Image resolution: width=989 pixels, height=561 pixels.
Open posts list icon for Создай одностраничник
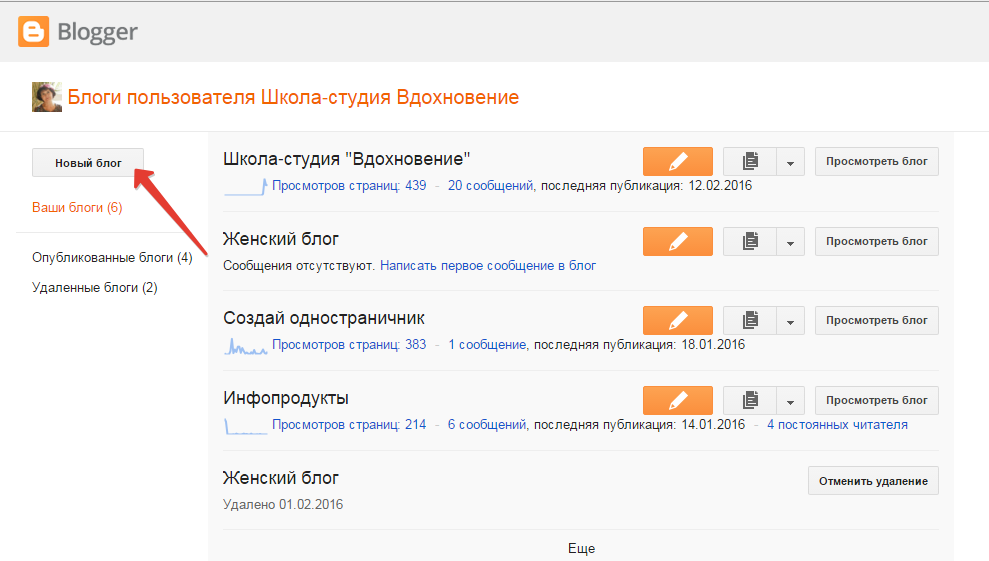click(x=750, y=321)
